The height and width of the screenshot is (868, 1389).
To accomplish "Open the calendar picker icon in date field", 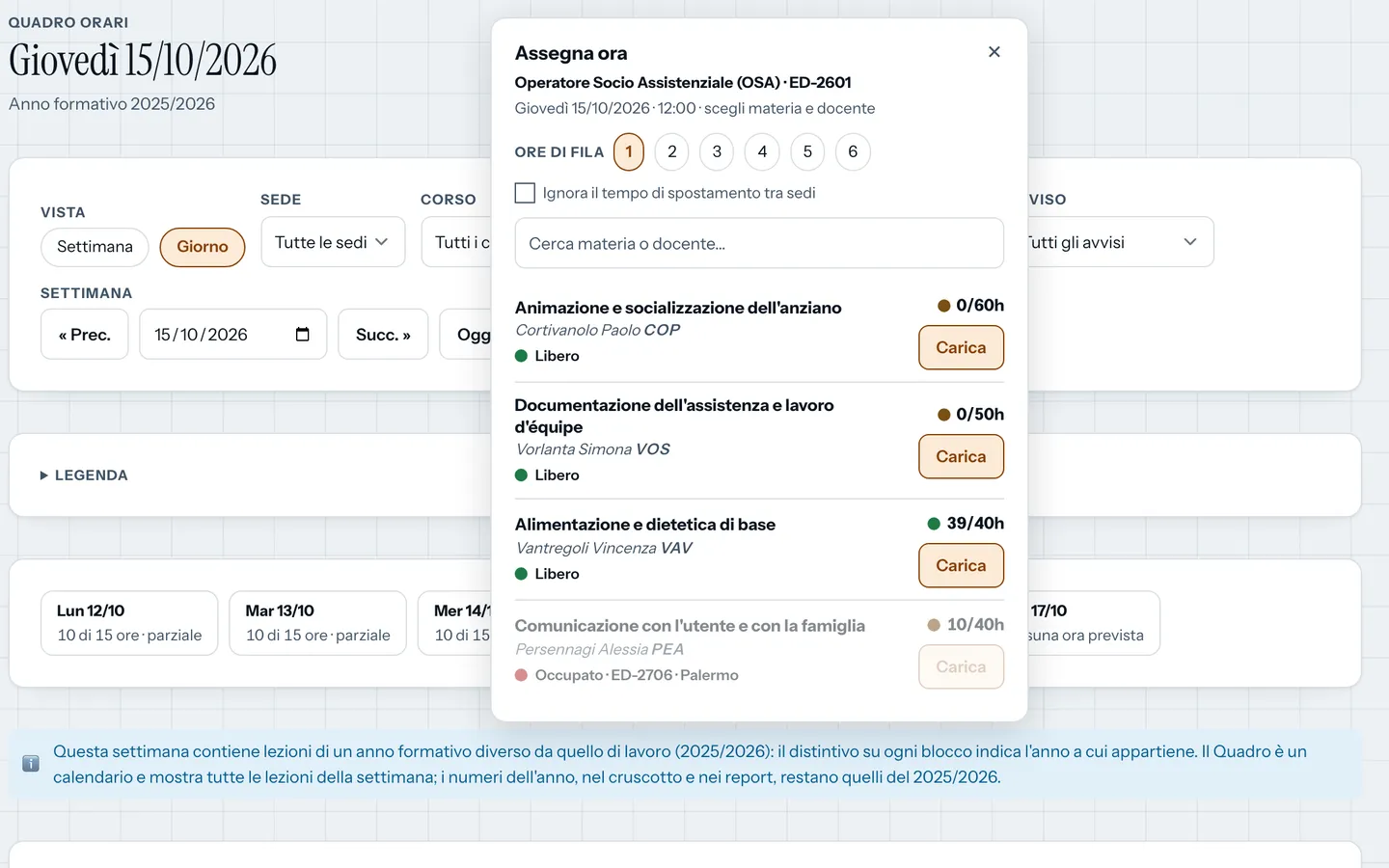I will point(302,335).
